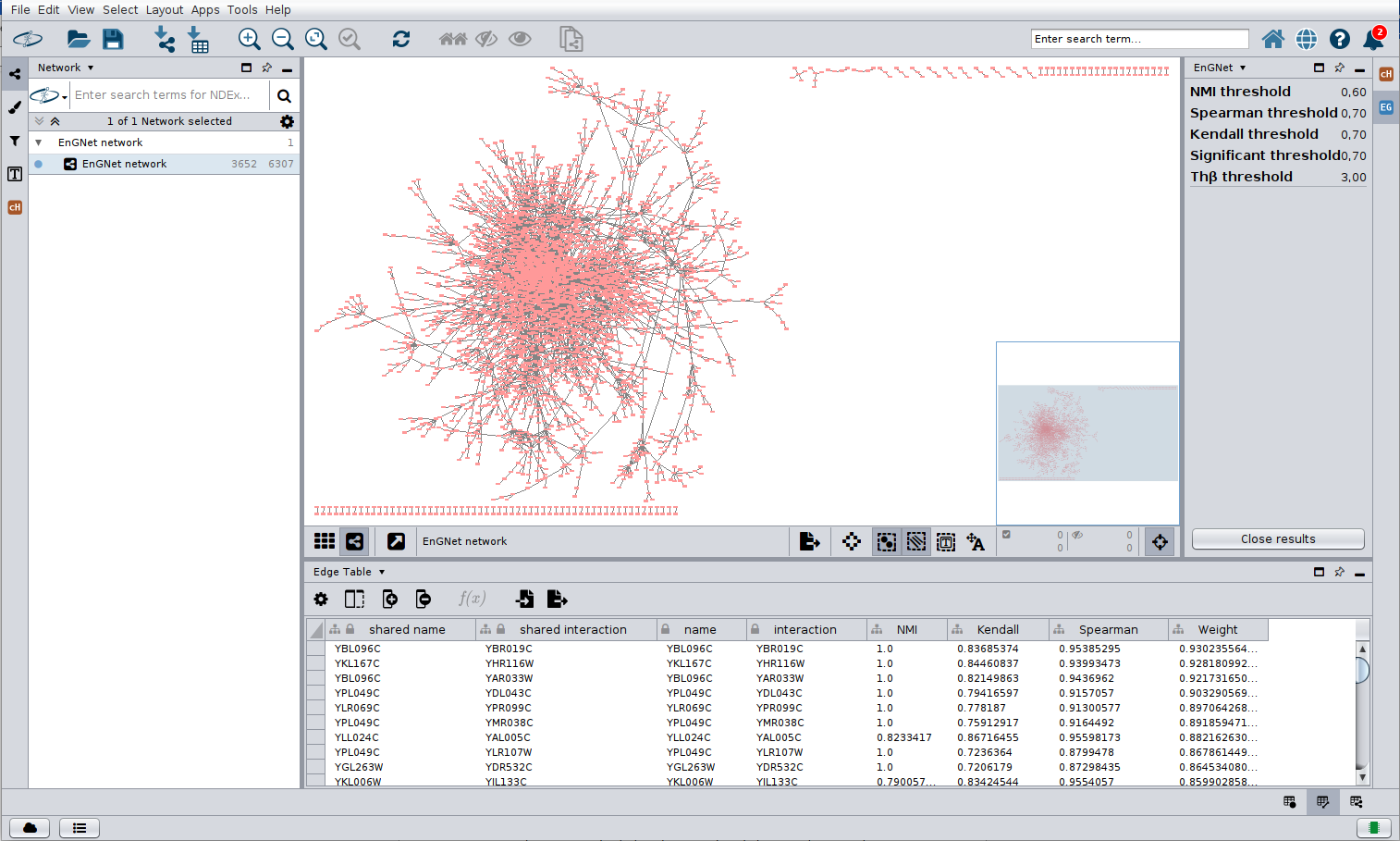Save session with floppy disk icon
Screen dimensions: 1400x841
[113, 39]
